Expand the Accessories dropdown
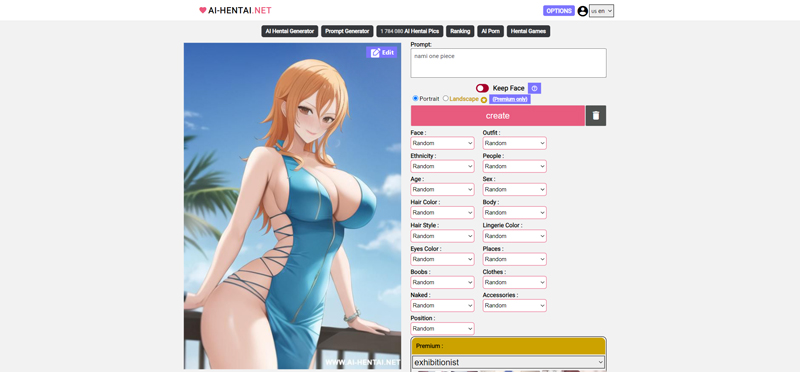Viewport: 800px width, 372px height. pyautogui.click(x=514, y=306)
